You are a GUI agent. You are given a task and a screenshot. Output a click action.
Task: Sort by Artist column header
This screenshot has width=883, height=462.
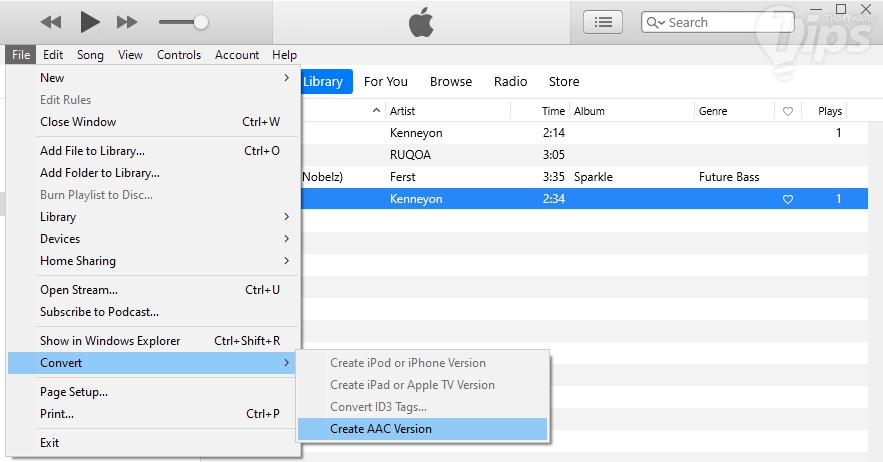point(448,111)
